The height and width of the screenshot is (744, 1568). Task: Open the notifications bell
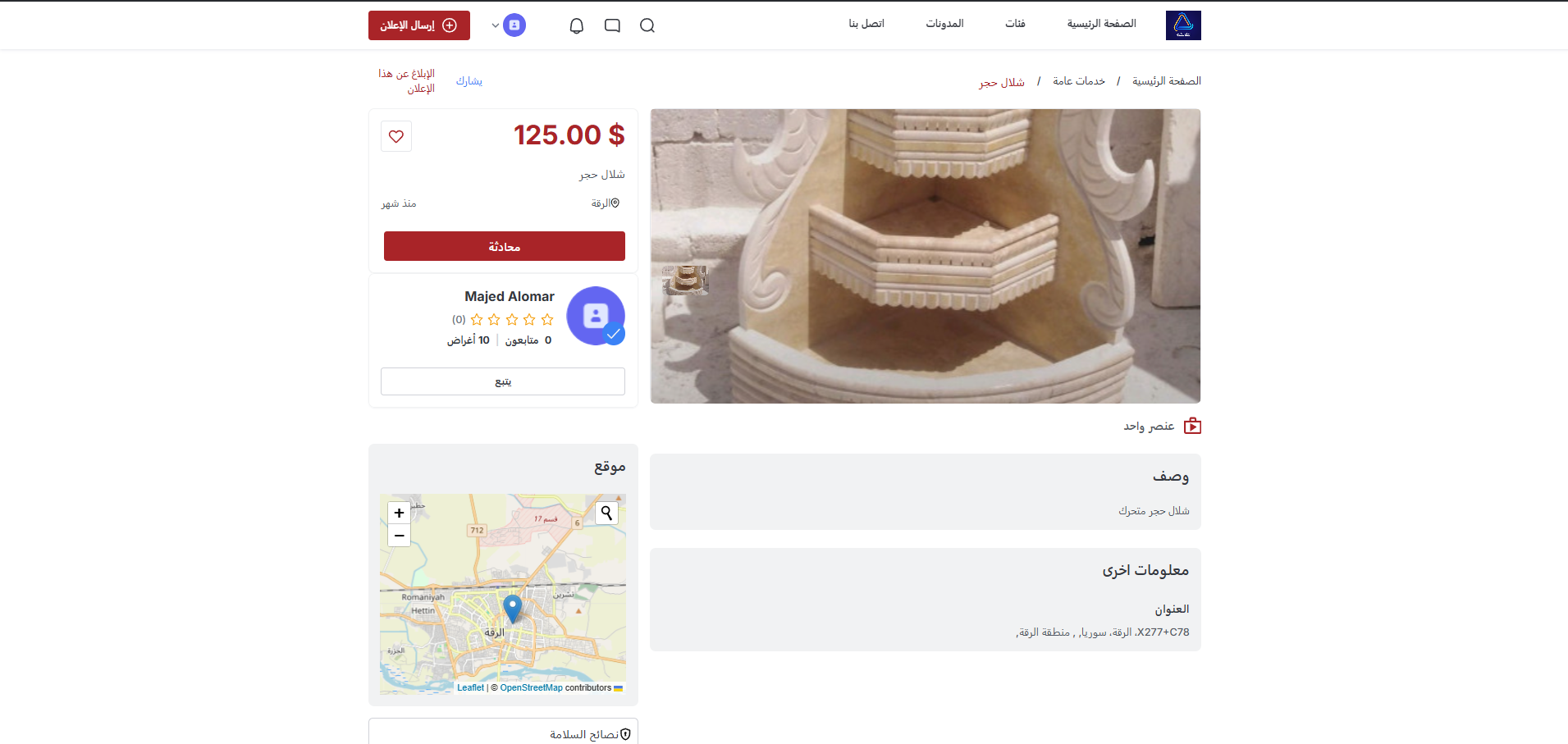tap(577, 25)
